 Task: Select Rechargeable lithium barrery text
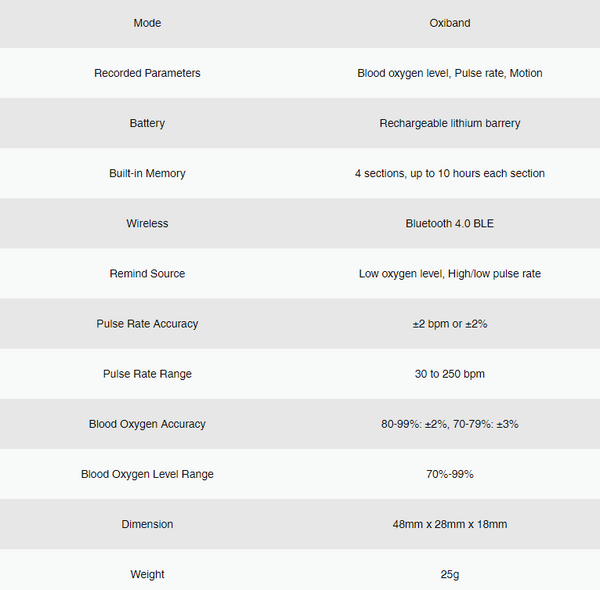click(450, 123)
